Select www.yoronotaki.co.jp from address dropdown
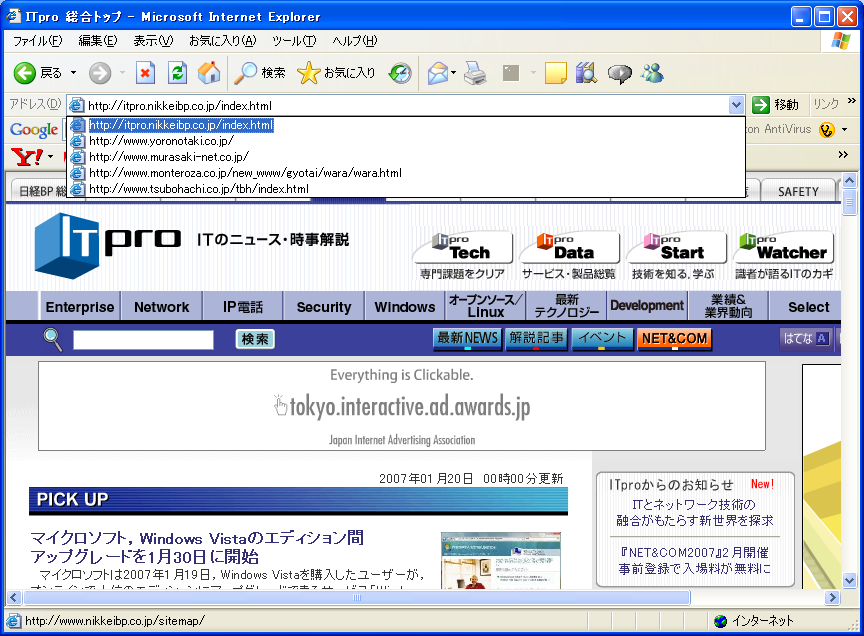The height and width of the screenshot is (636, 864). tap(160, 141)
